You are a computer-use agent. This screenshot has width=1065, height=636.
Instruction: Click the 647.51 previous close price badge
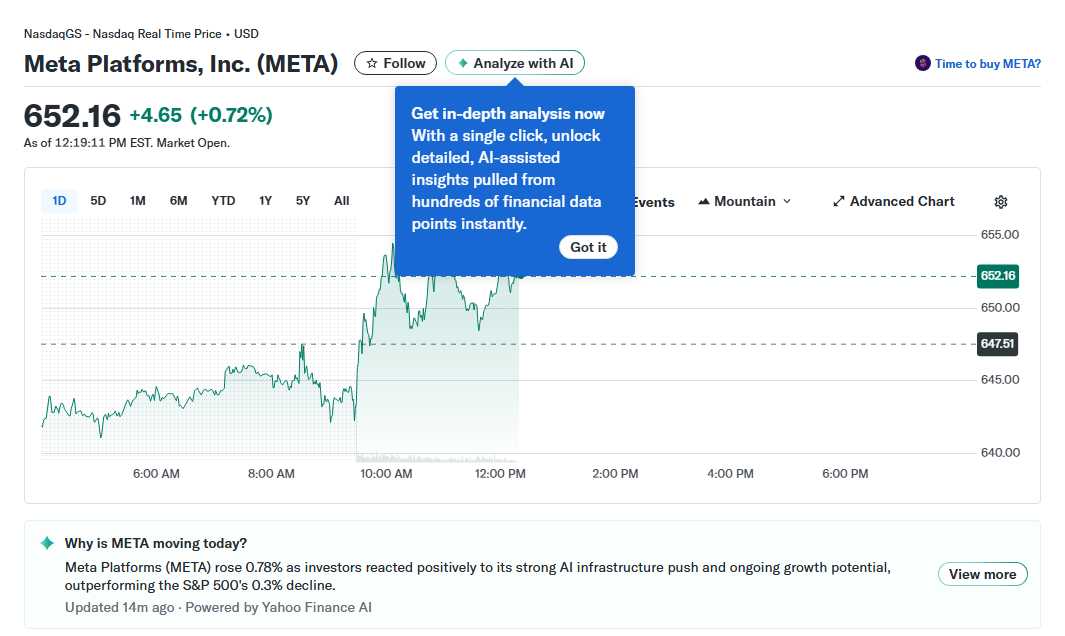997,344
